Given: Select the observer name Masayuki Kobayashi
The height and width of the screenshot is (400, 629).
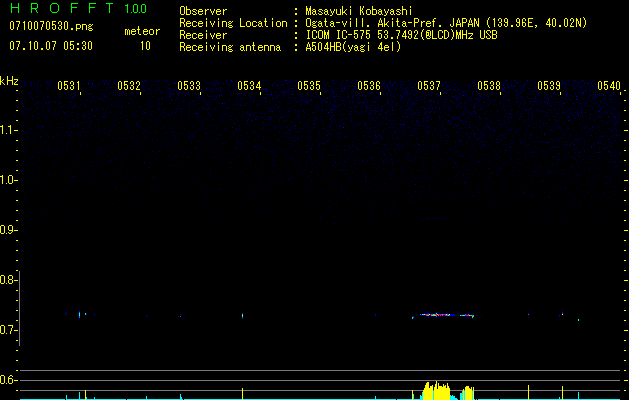Looking at the screenshot, I should tap(359, 11).
